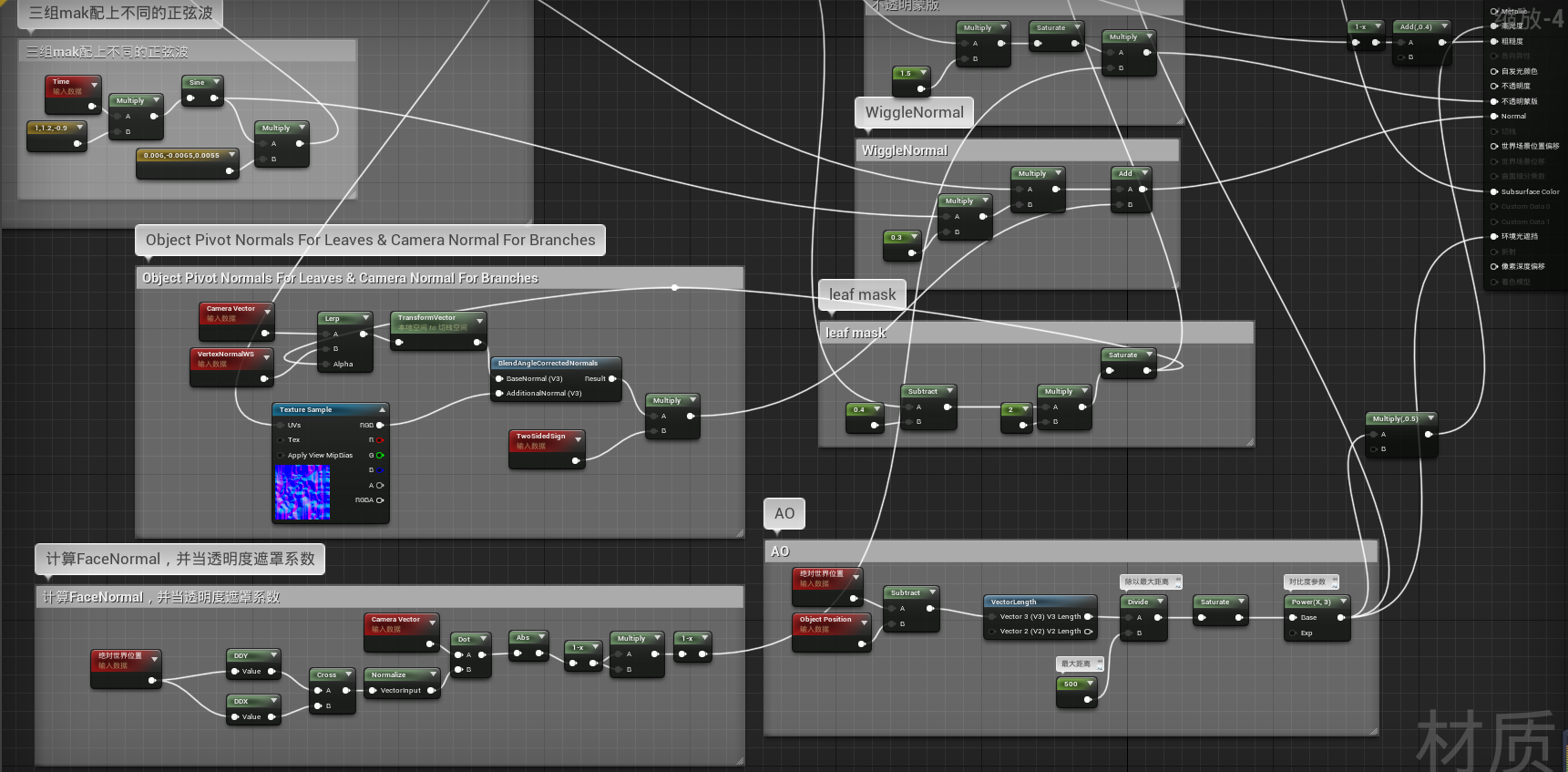1568x772 pixels.
Task: Click the UVs input pin on Texture Sample
Action: (x=281, y=425)
